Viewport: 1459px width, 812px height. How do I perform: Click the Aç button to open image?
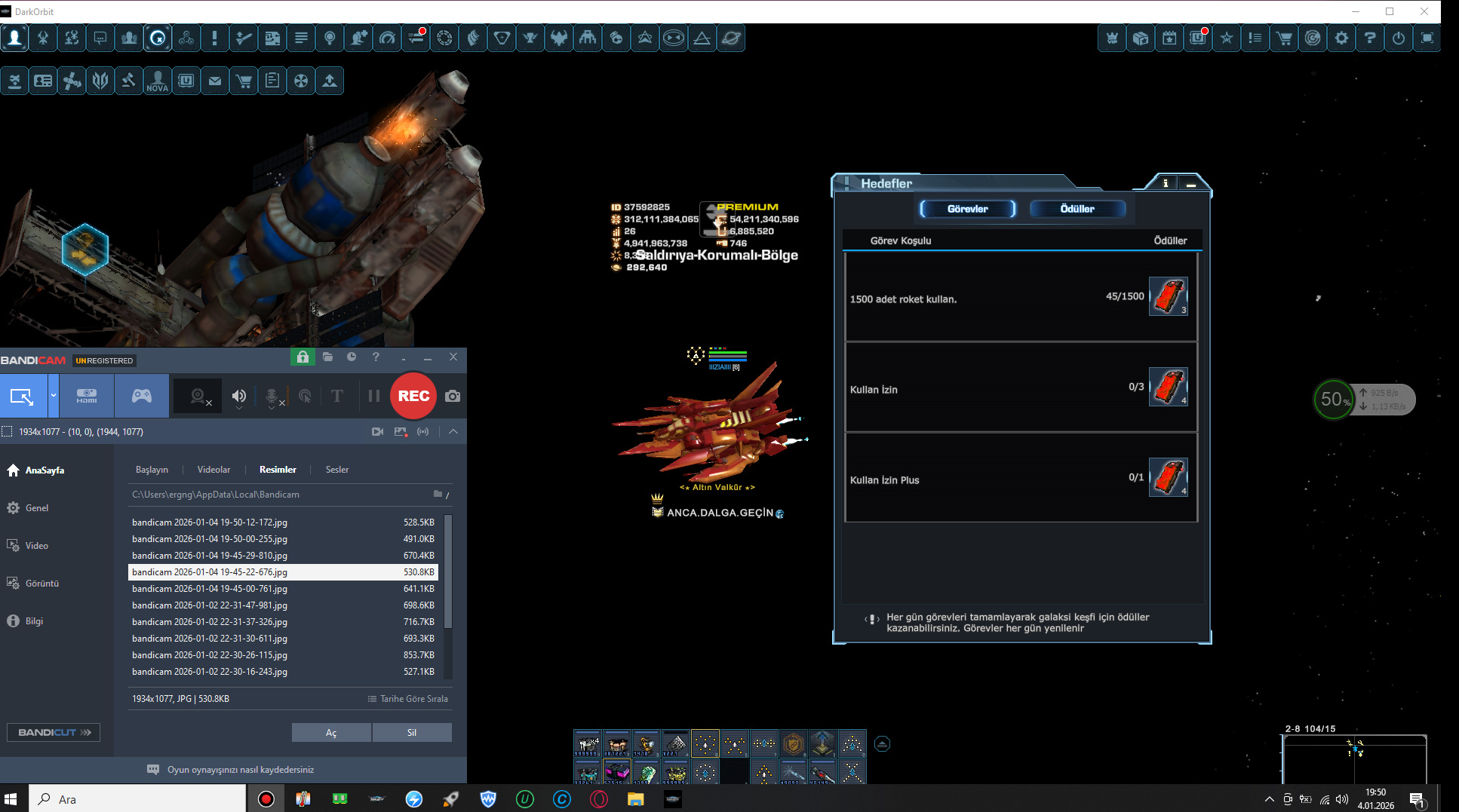pos(331,733)
